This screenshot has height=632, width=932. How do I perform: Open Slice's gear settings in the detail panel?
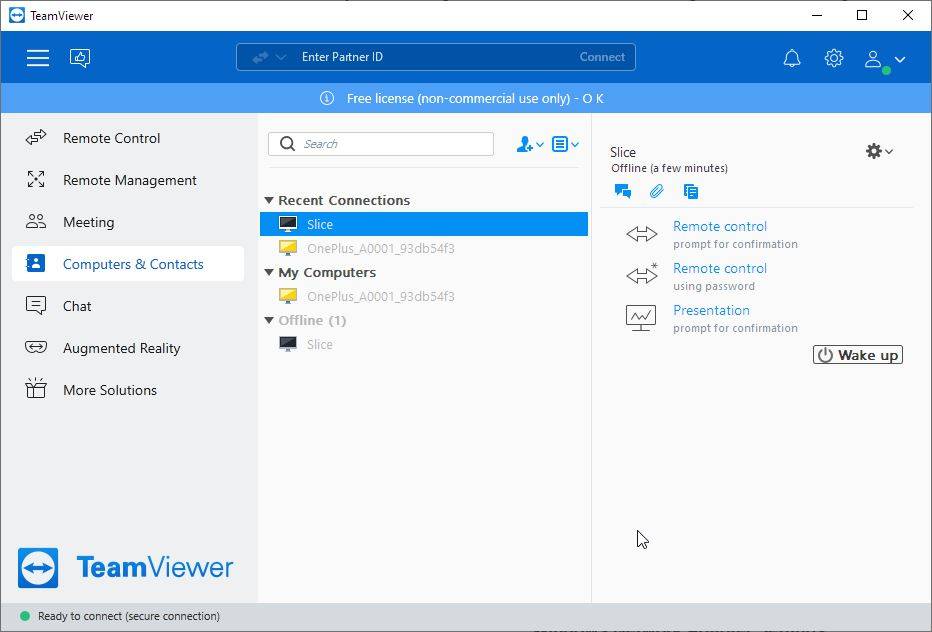pos(874,151)
